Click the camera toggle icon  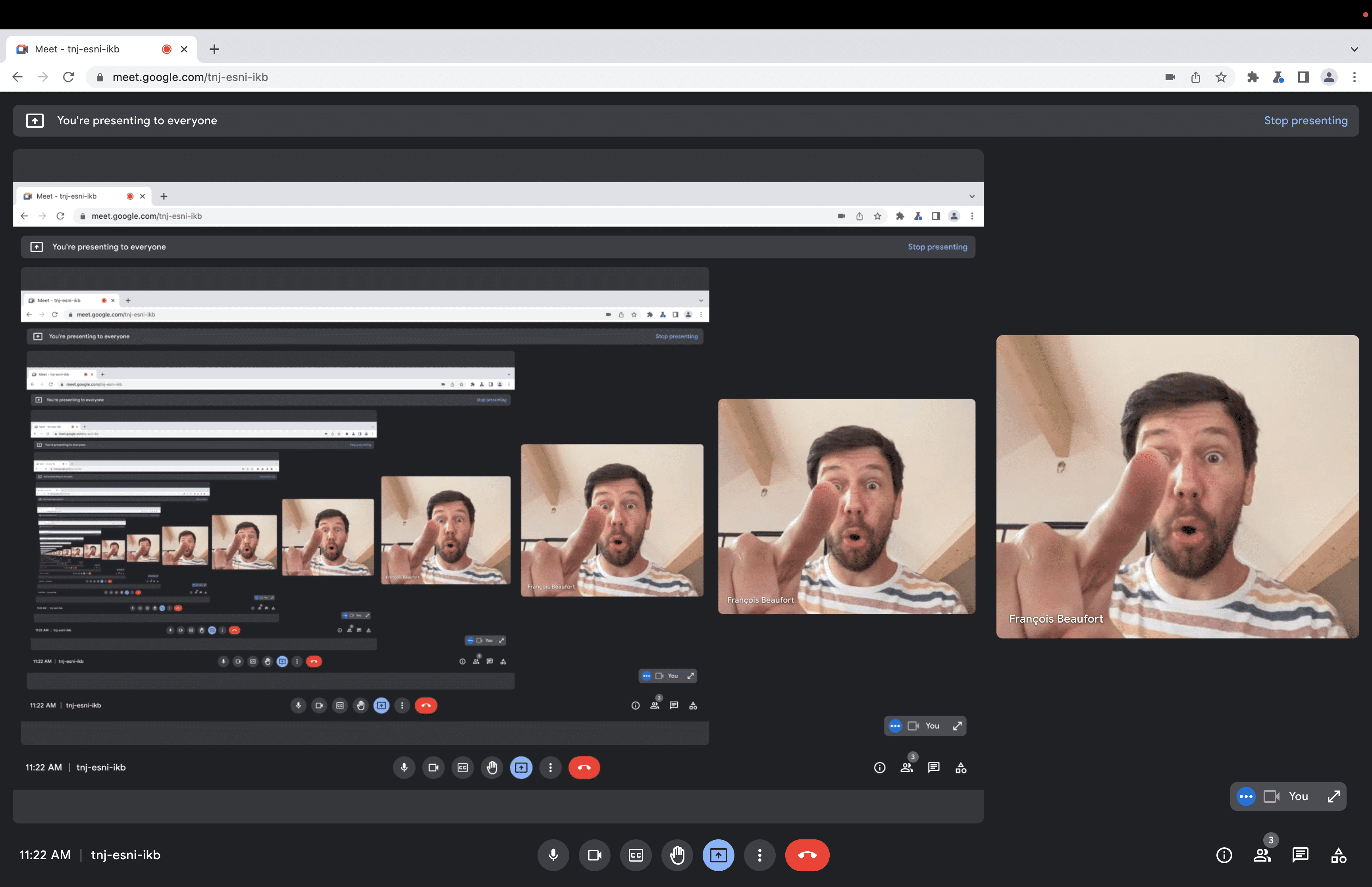click(x=594, y=855)
